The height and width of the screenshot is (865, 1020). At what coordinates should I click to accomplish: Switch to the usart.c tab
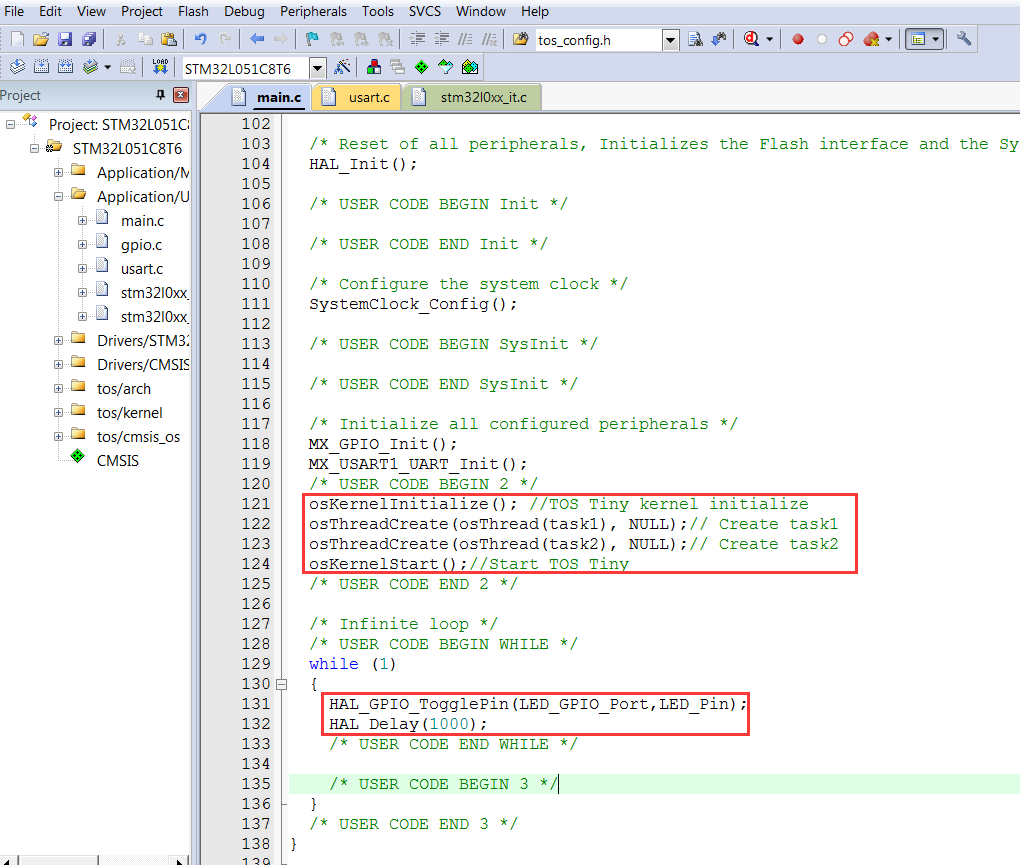[356, 98]
